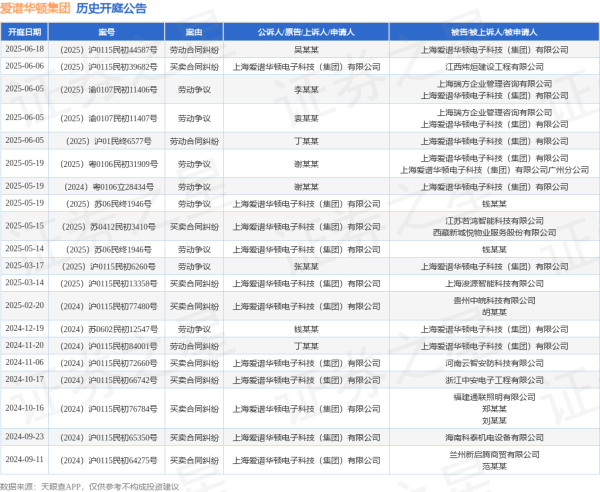Click defendant 上海浚源智能科技有限公司
This screenshot has width=600, height=492.
coord(494,283)
